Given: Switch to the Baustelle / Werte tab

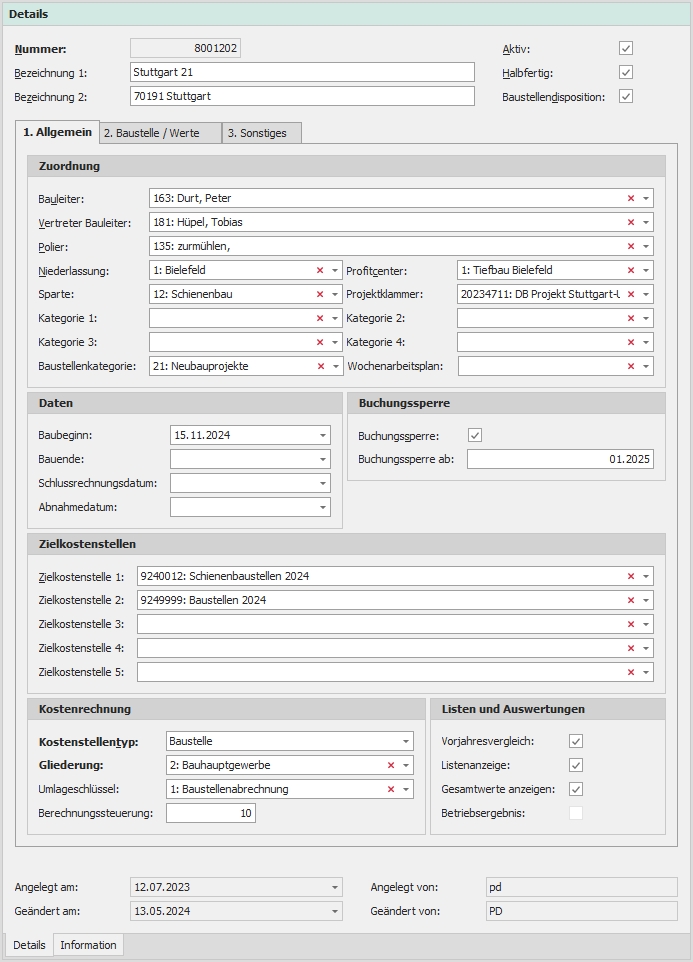Looking at the screenshot, I should coord(160,133).
